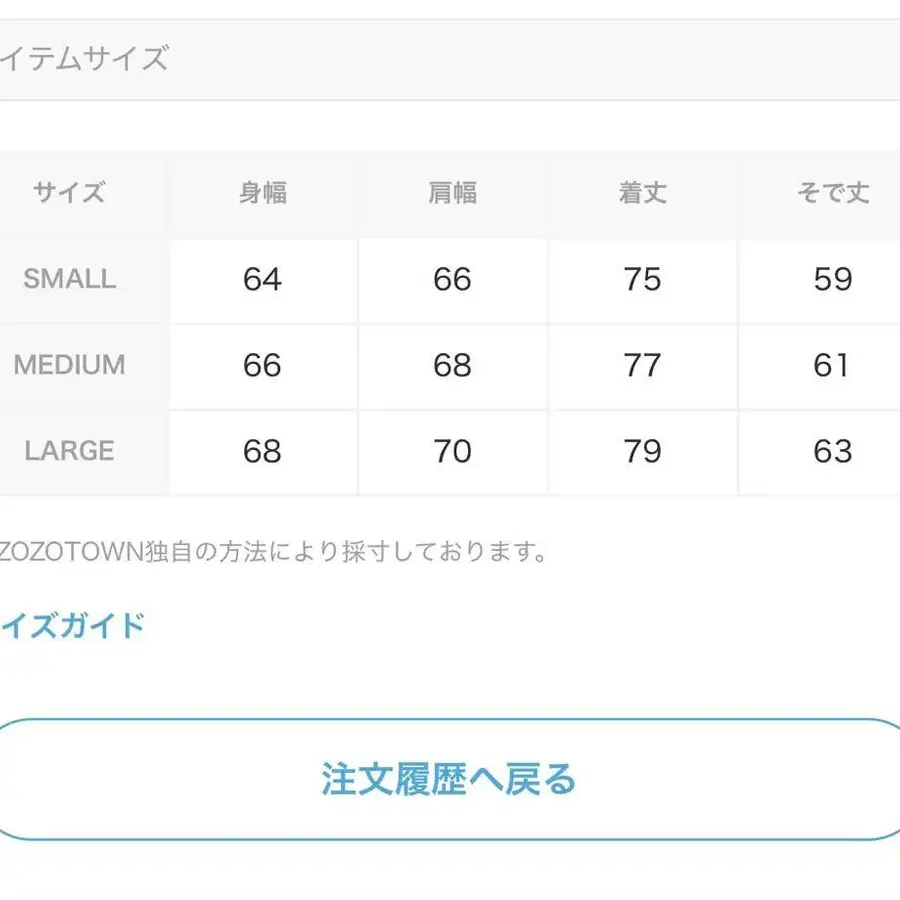Image resolution: width=900 pixels, height=900 pixels.
Task: Click LARGE 肩幅 value 70
Action: pyautogui.click(x=453, y=451)
